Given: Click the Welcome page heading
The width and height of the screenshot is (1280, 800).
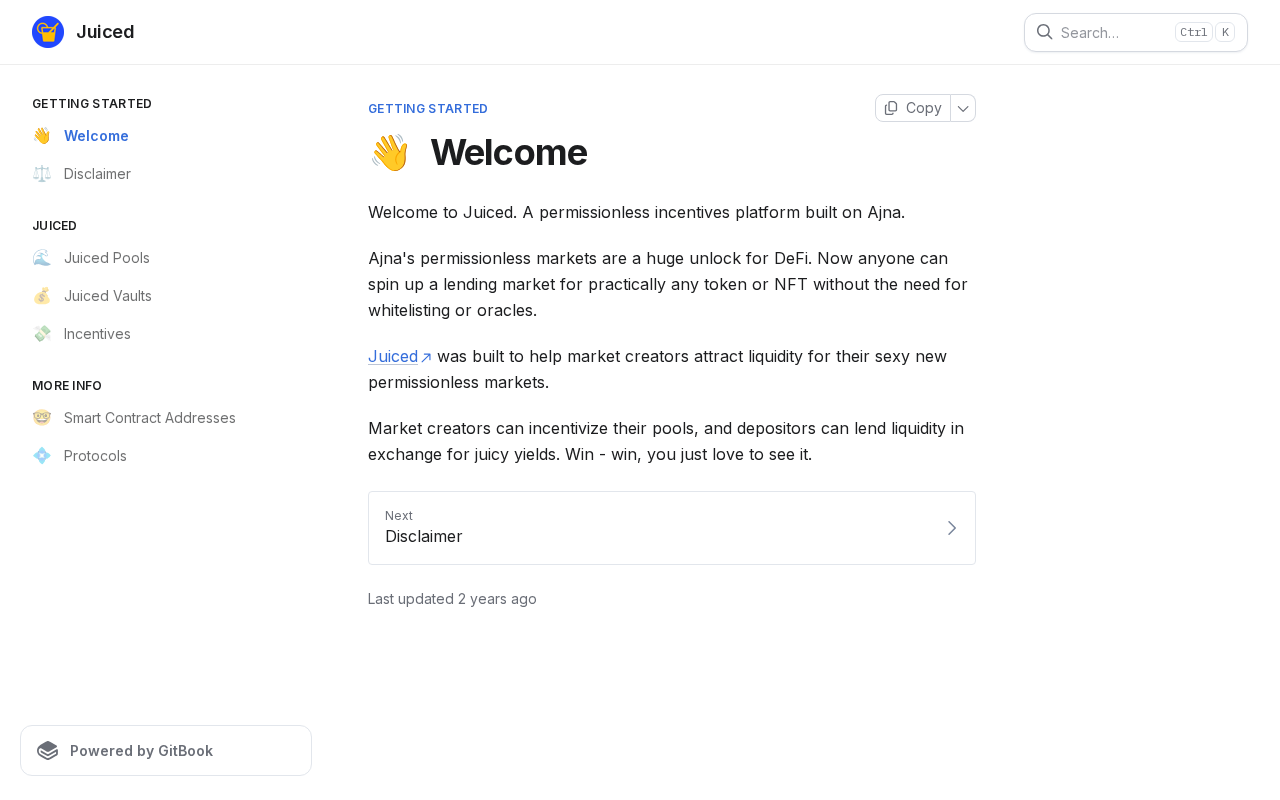Looking at the screenshot, I should pyautogui.click(x=509, y=152).
